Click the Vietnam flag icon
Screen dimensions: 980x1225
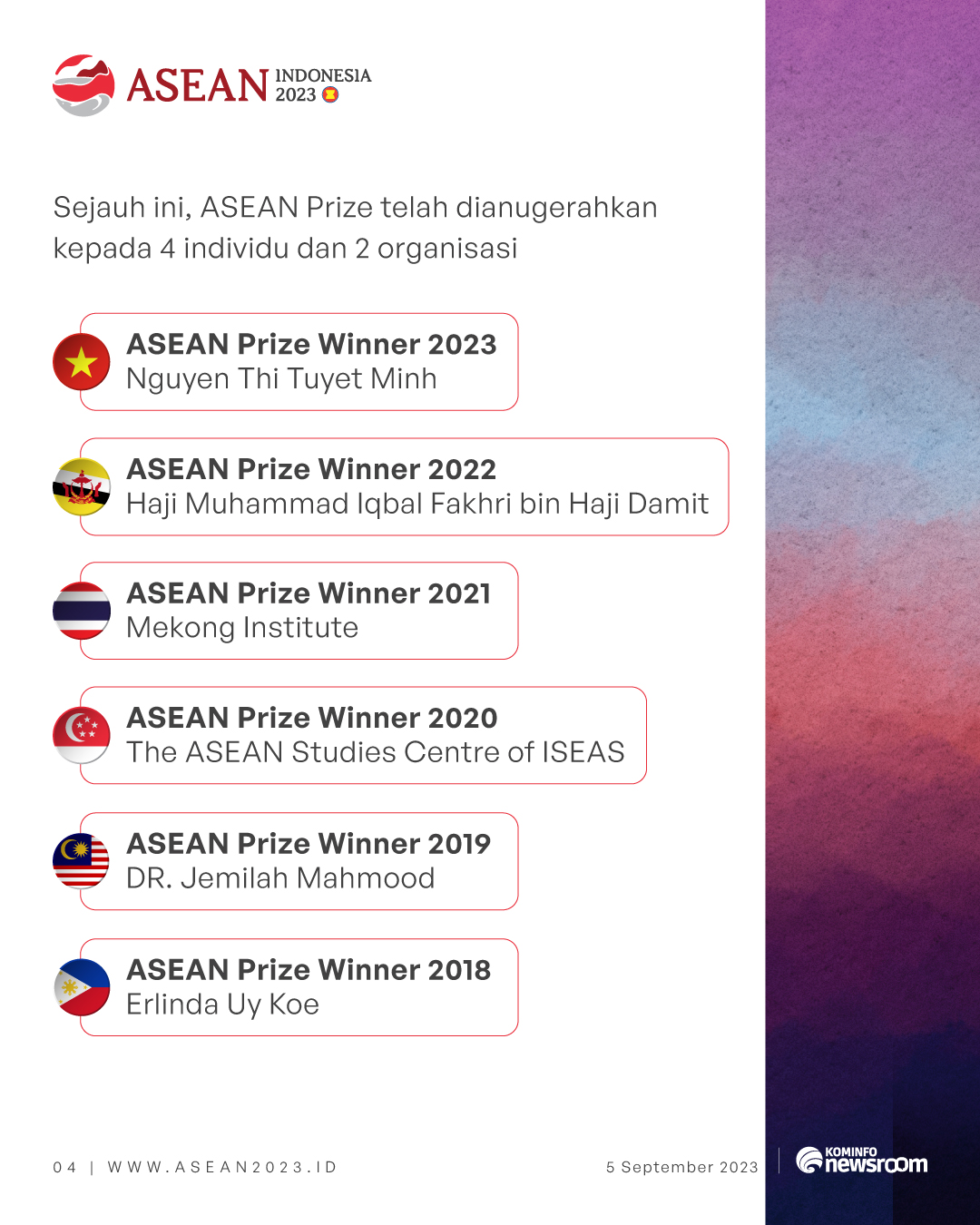pos(82,361)
